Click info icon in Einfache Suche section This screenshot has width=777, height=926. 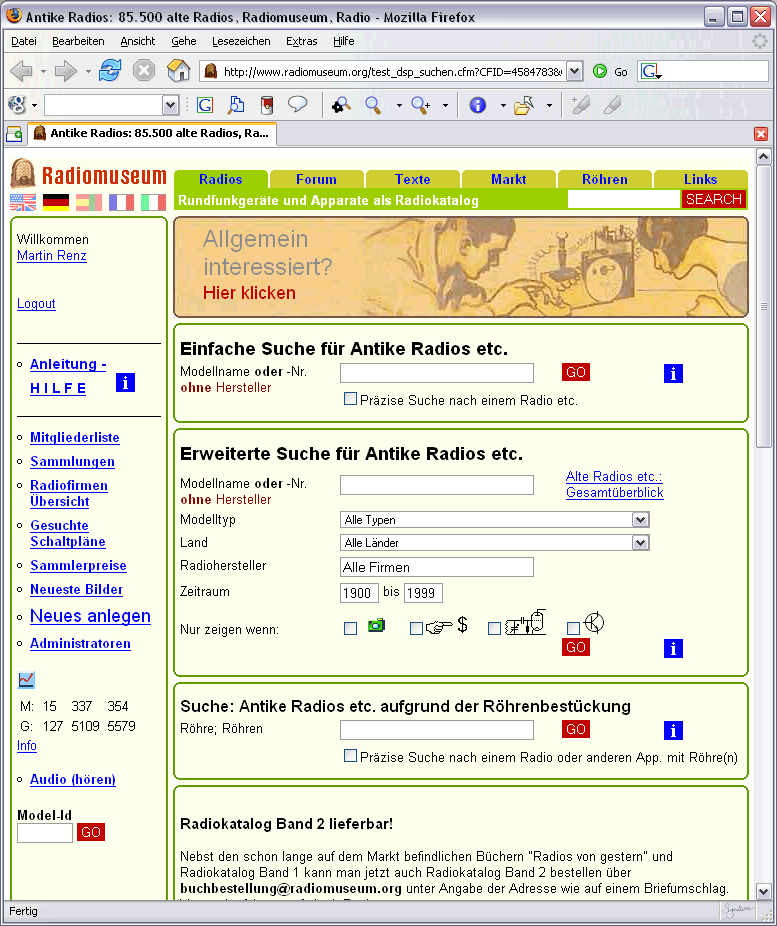[673, 373]
